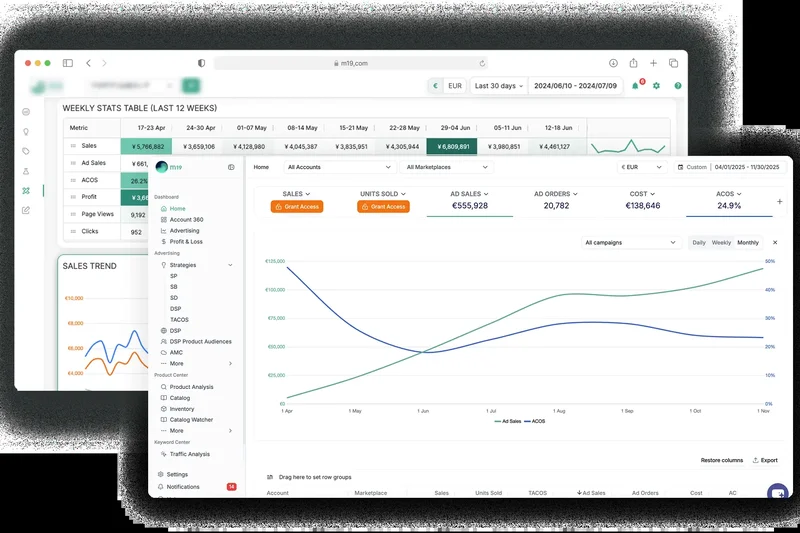800x533 pixels.
Task: Close the chart with X icon
Action: (775, 243)
